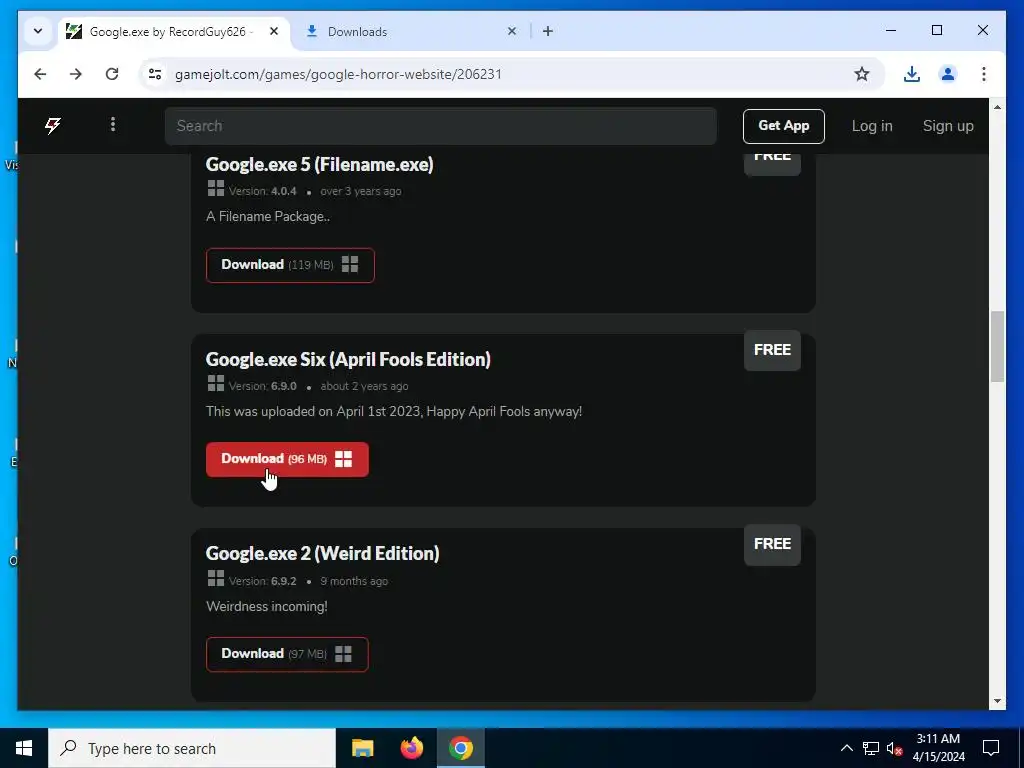The width and height of the screenshot is (1024, 768).
Task: Open the Chrome profile icon
Action: pyautogui.click(x=948, y=74)
